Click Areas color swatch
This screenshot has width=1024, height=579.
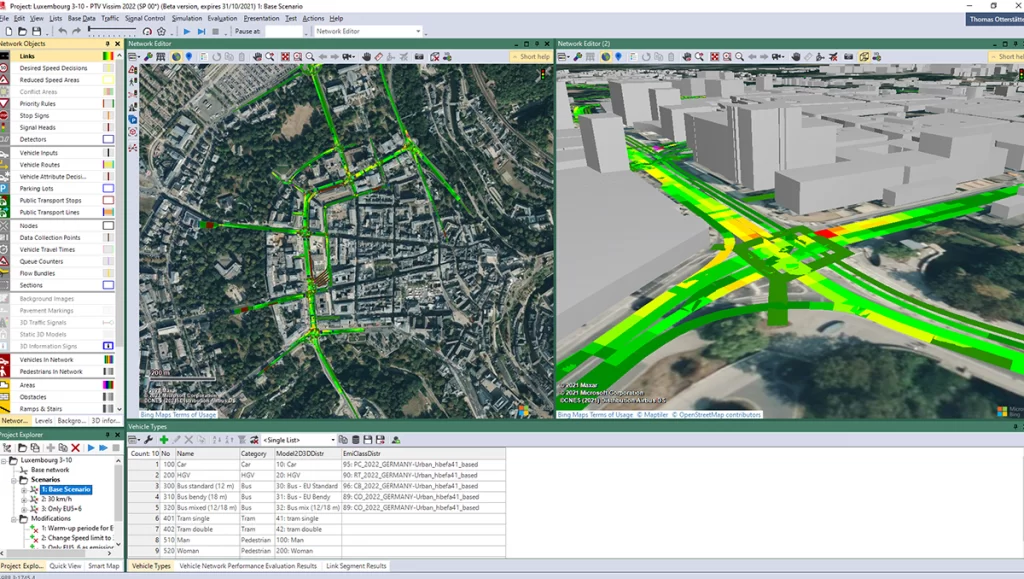[x=108, y=385]
